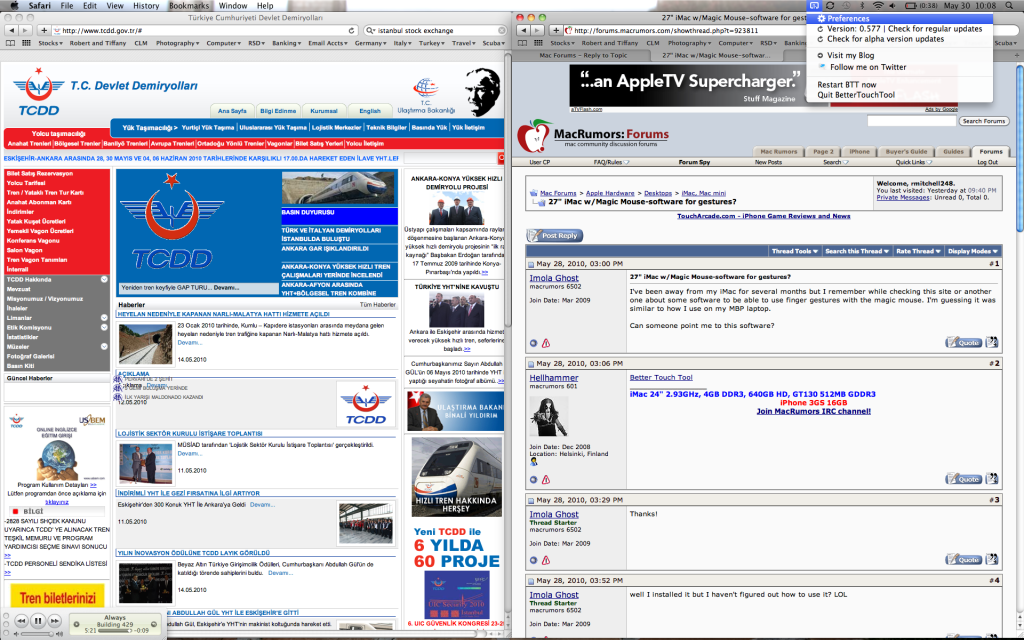Image resolution: width=1024 pixels, height=640 pixels.
Task: Open Rate Thread dropdown
Action: click(918, 251)
